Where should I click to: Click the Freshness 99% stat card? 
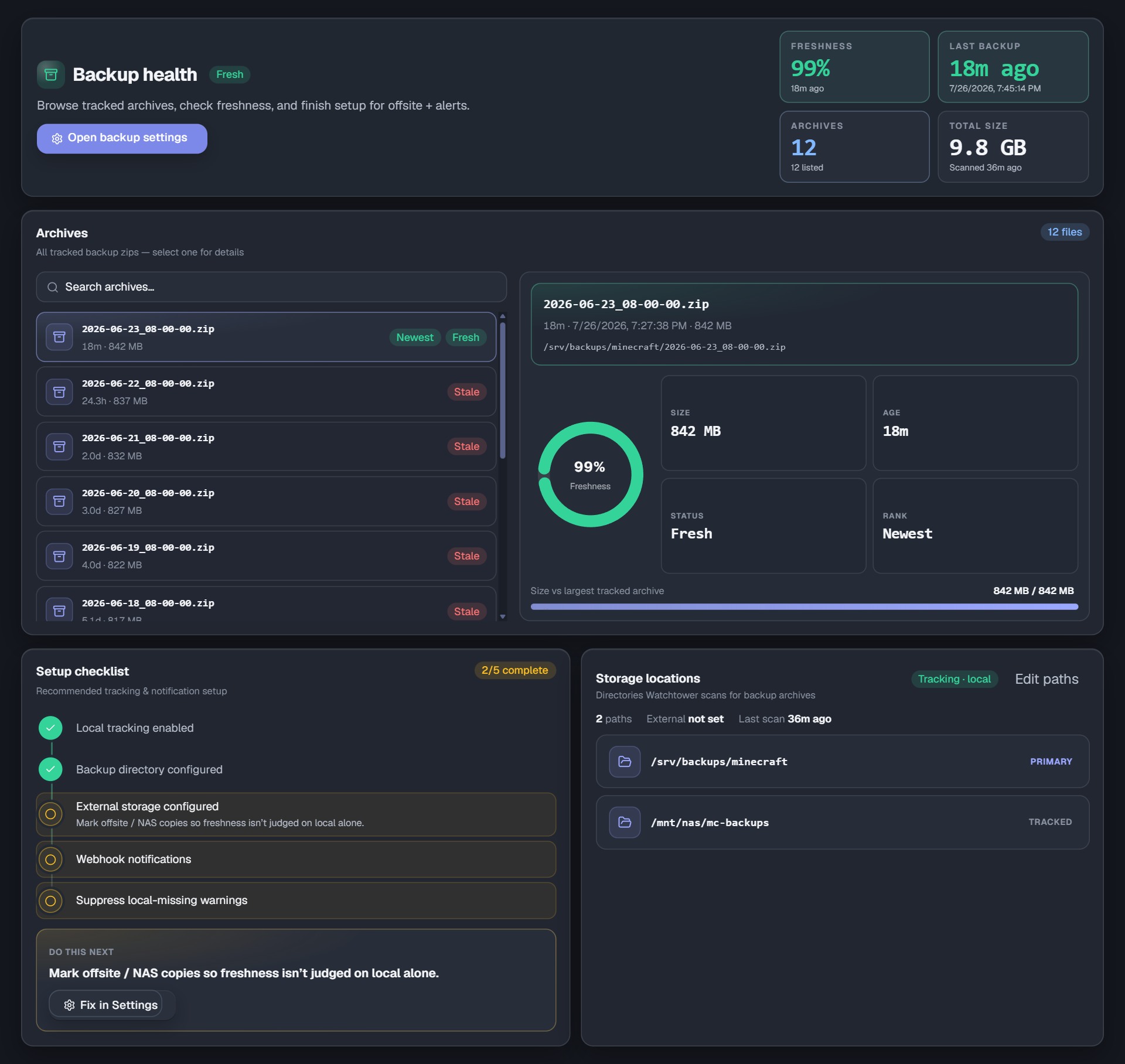tap(854, 67)
